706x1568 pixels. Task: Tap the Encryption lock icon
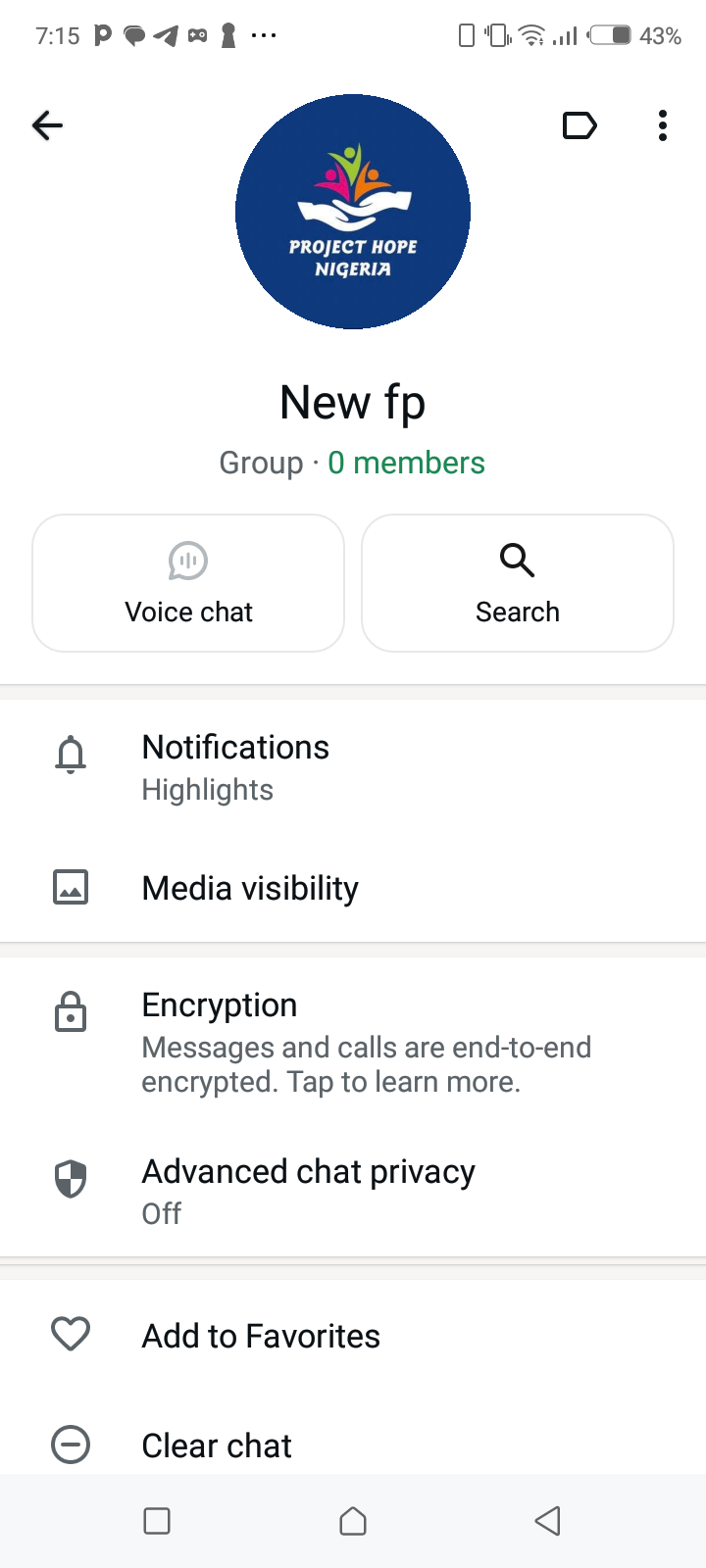pos(71,1011)
